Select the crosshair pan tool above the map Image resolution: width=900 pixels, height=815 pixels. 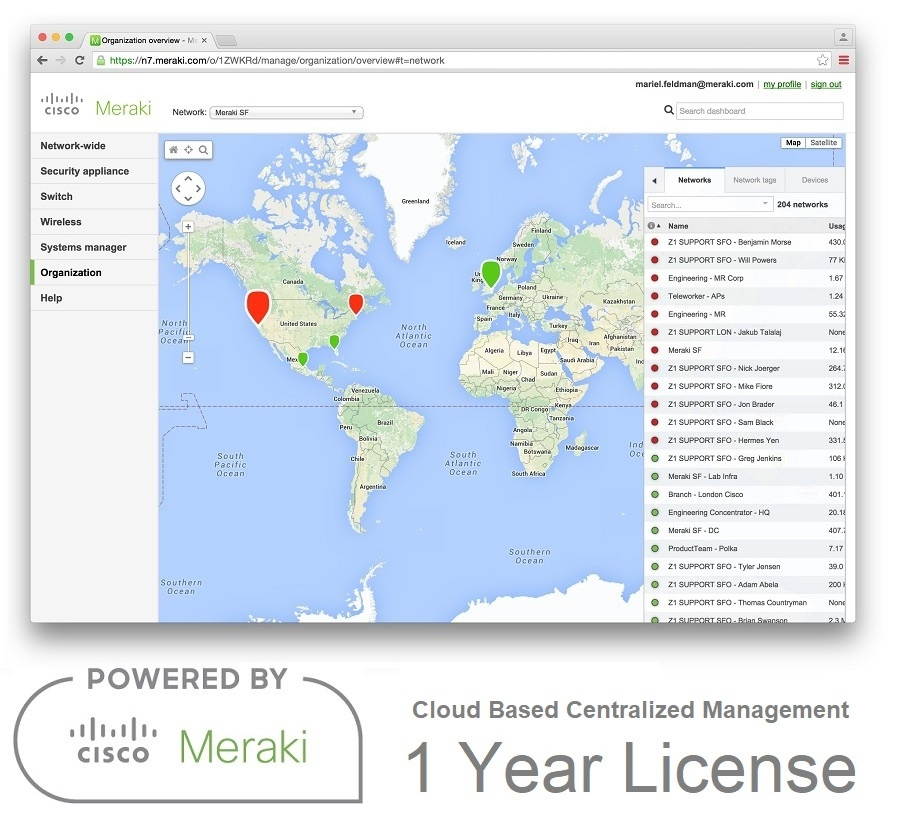(188, 149)
